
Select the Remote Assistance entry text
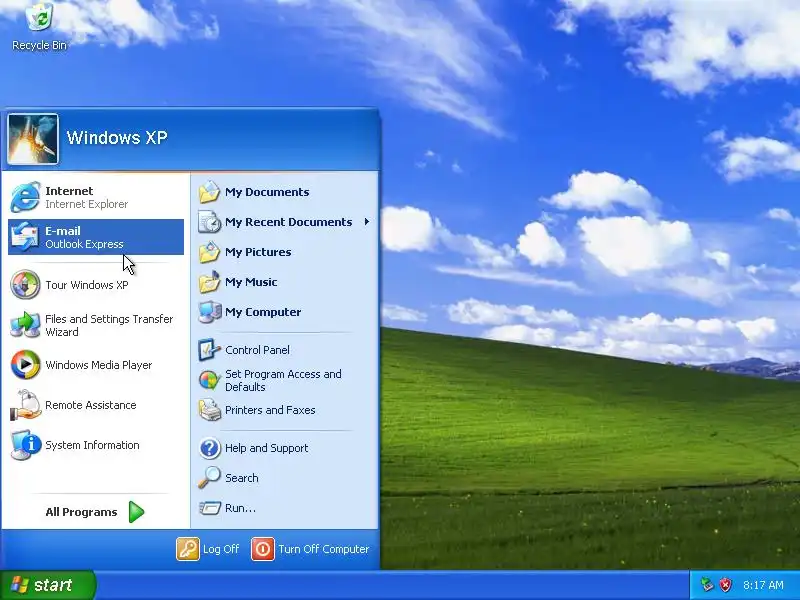coord(91,405)
